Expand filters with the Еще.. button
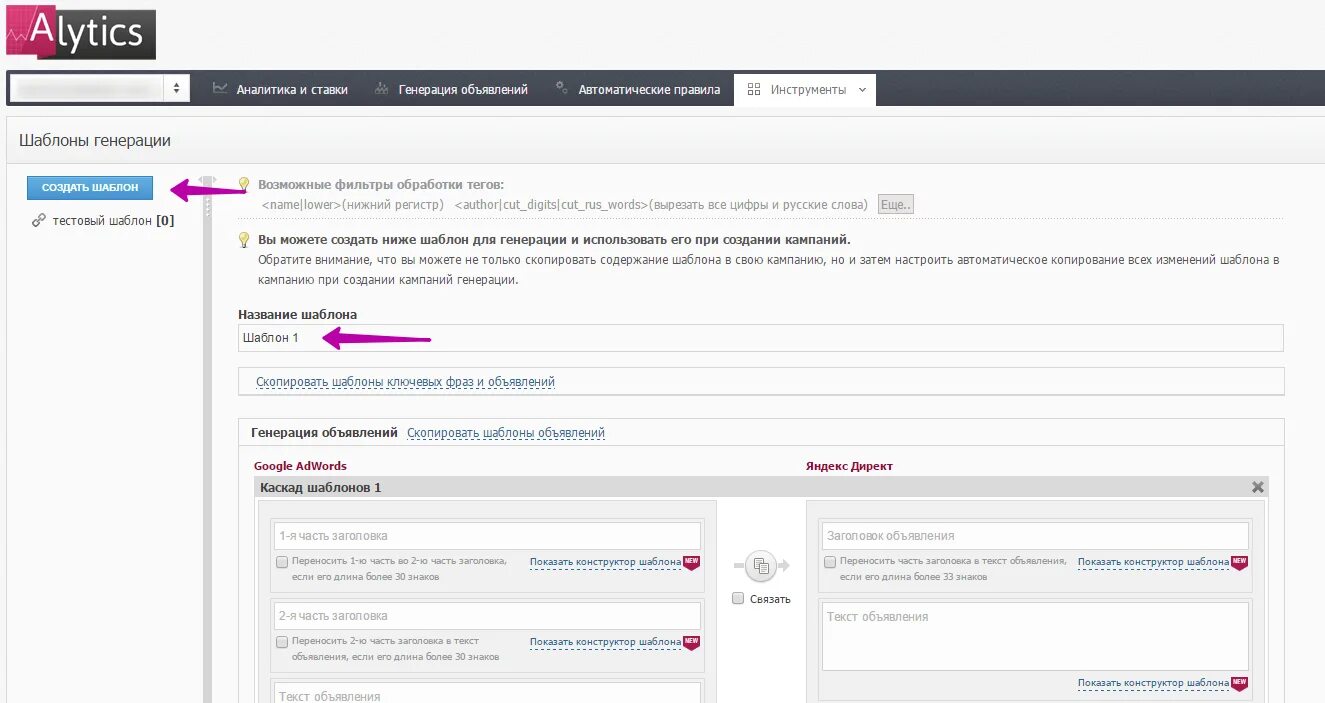Image resolution: width=1325 pixels, height=703 pixels. [896, 205]
